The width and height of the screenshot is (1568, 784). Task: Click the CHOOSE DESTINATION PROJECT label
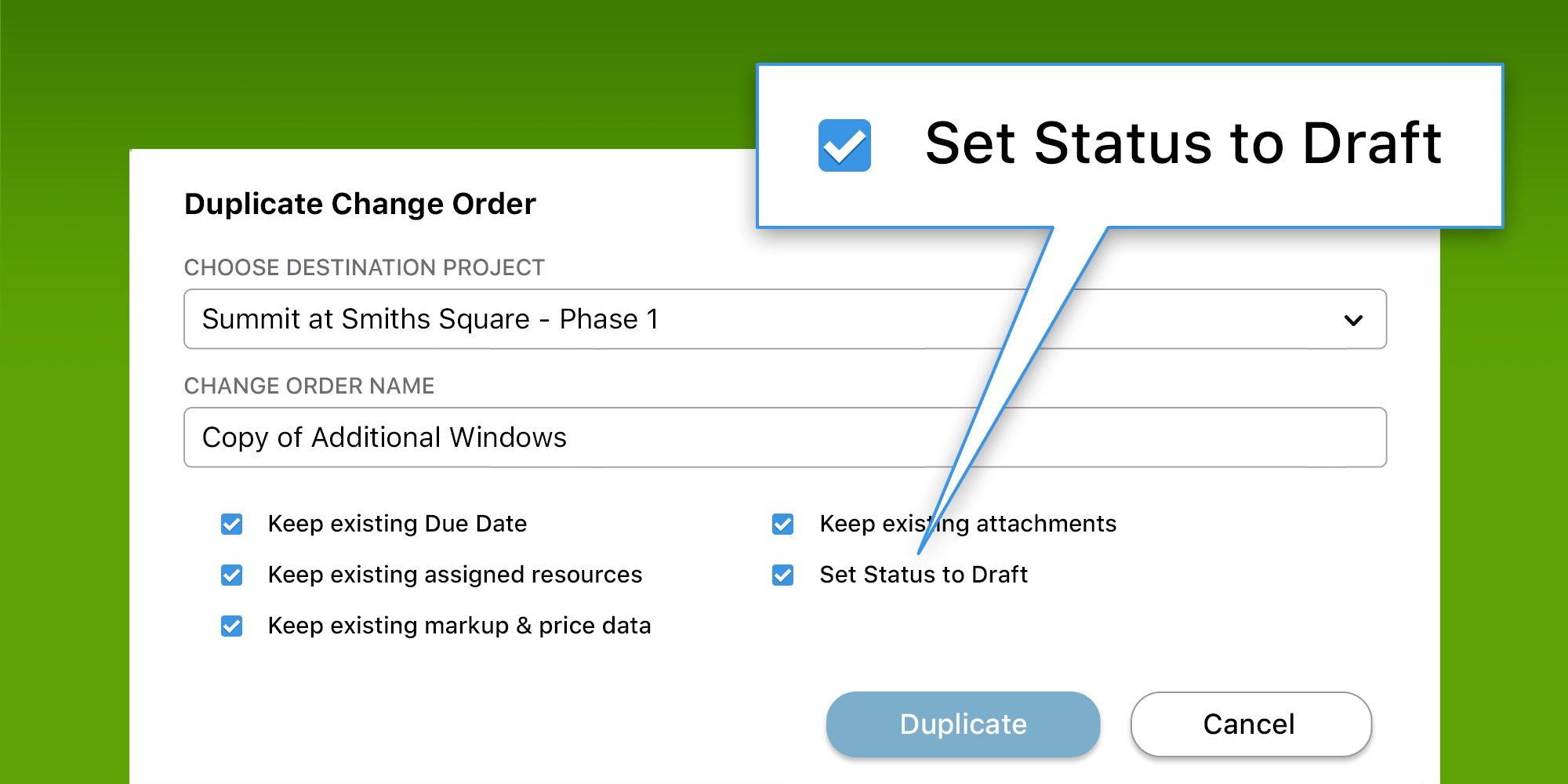click(364, 267)
